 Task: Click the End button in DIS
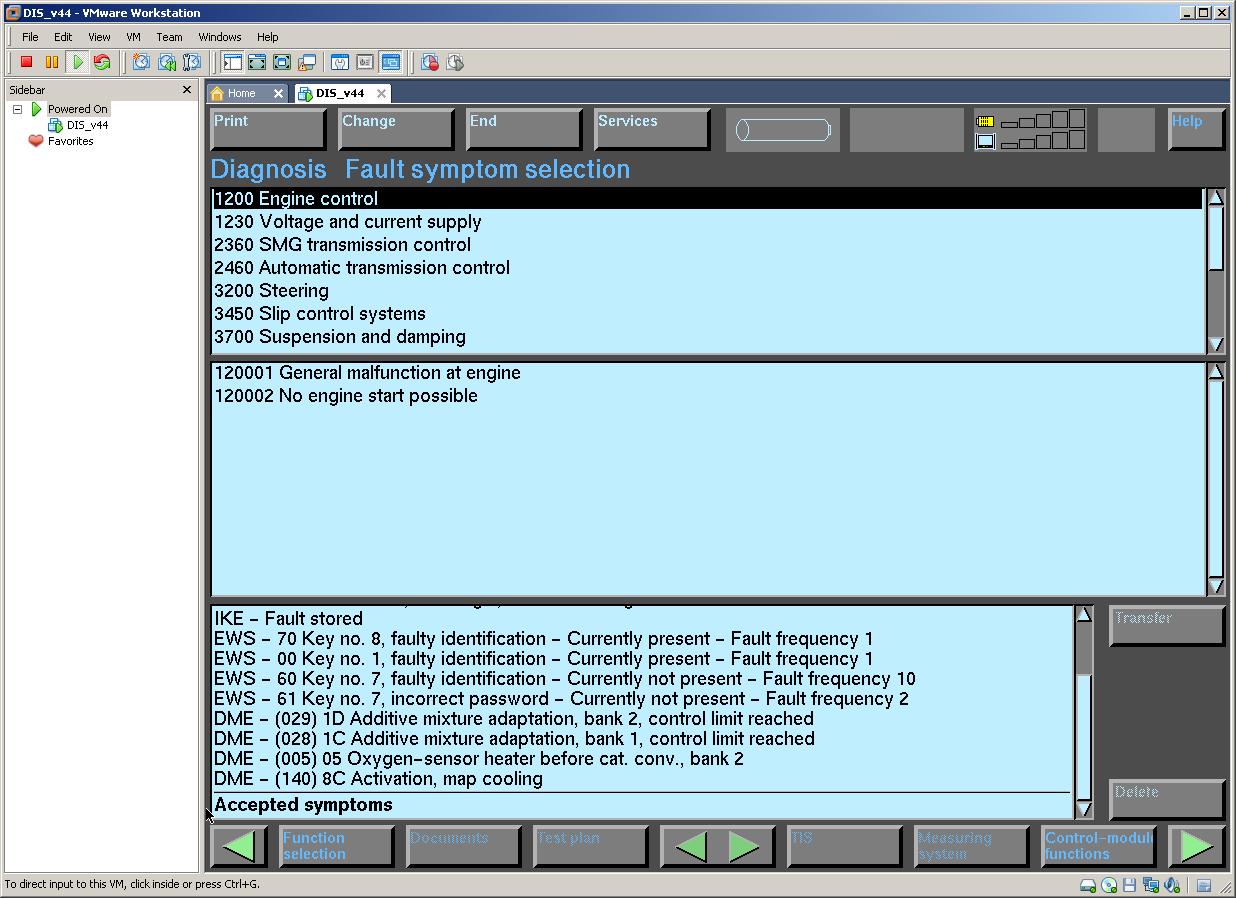pos(524,130)
